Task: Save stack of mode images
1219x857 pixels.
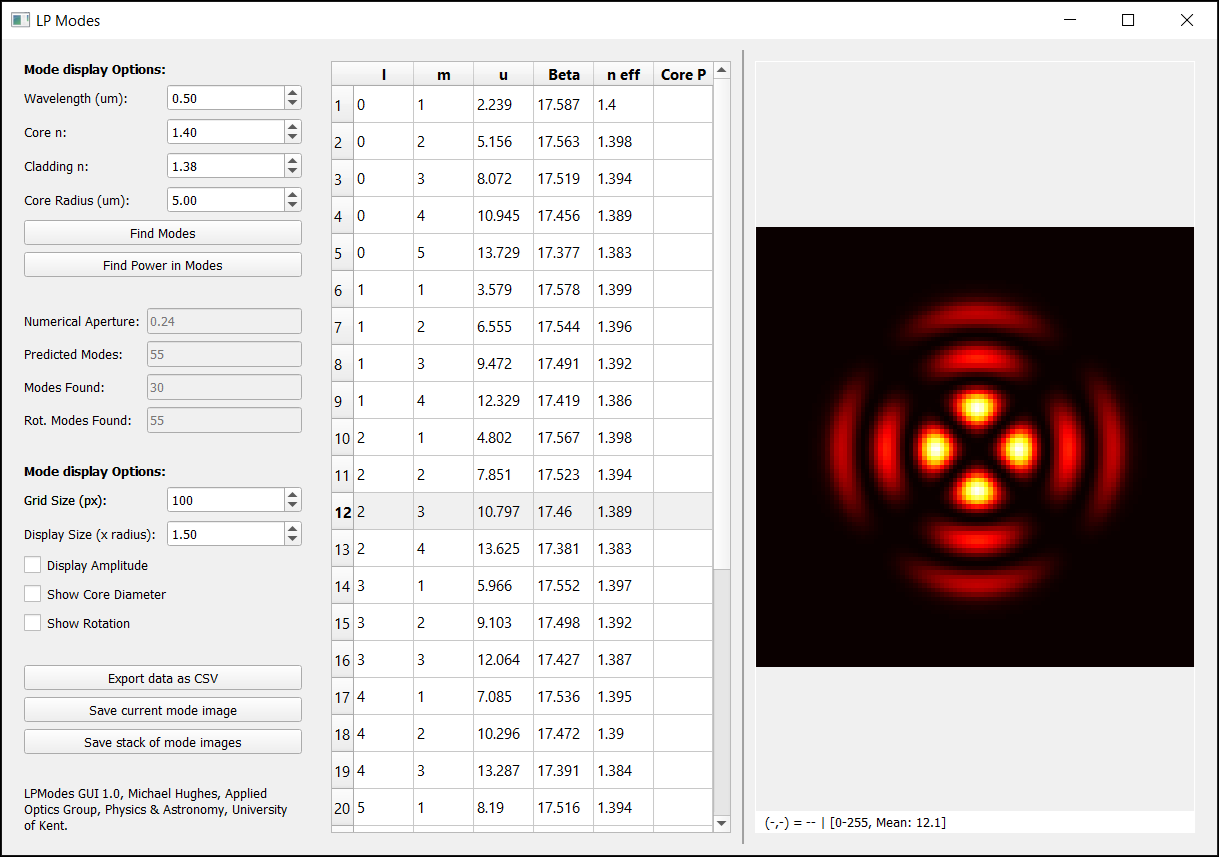Action: click(162, 741)
